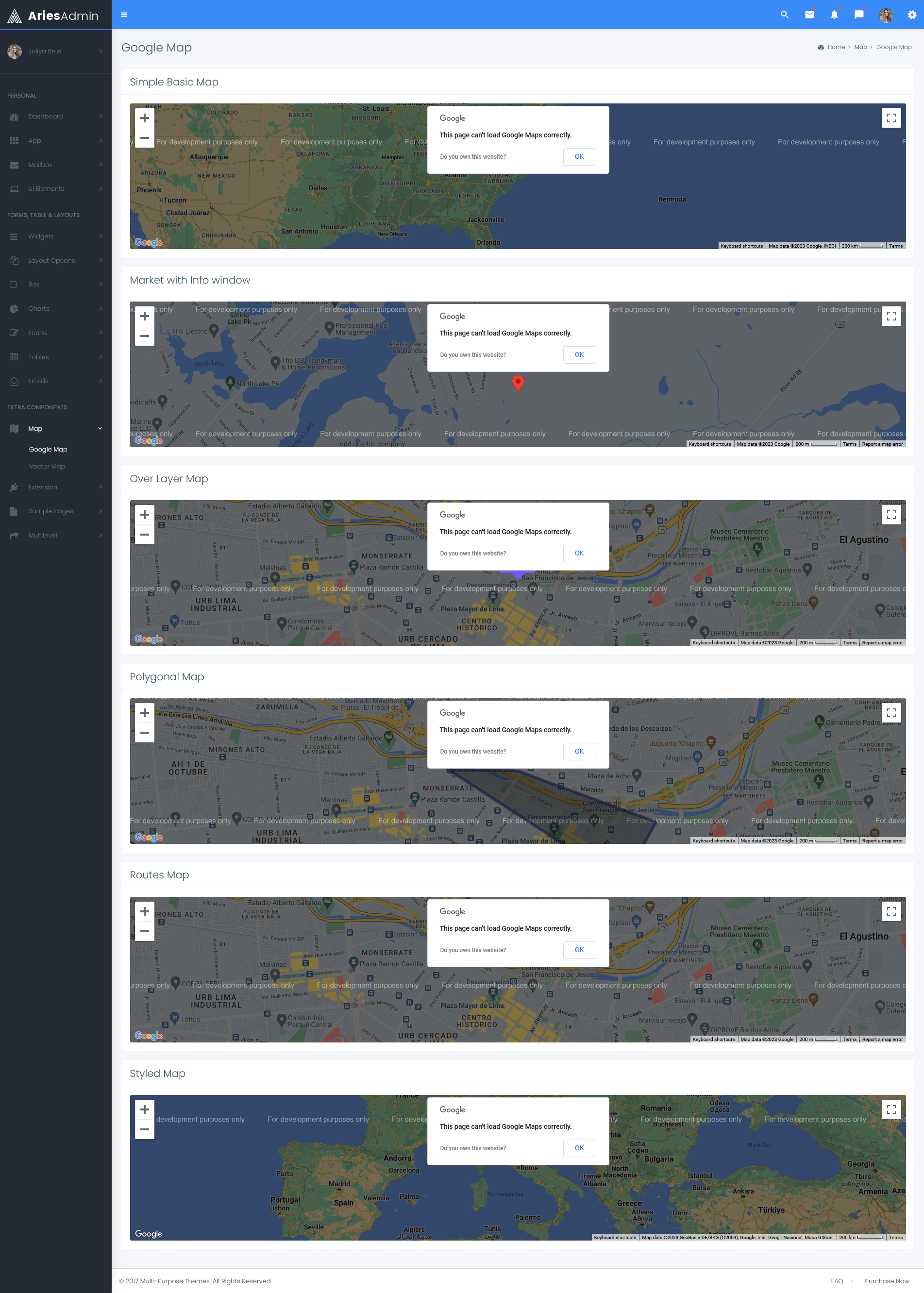Click the Bermuda label on the map

(x=672, y=200)
